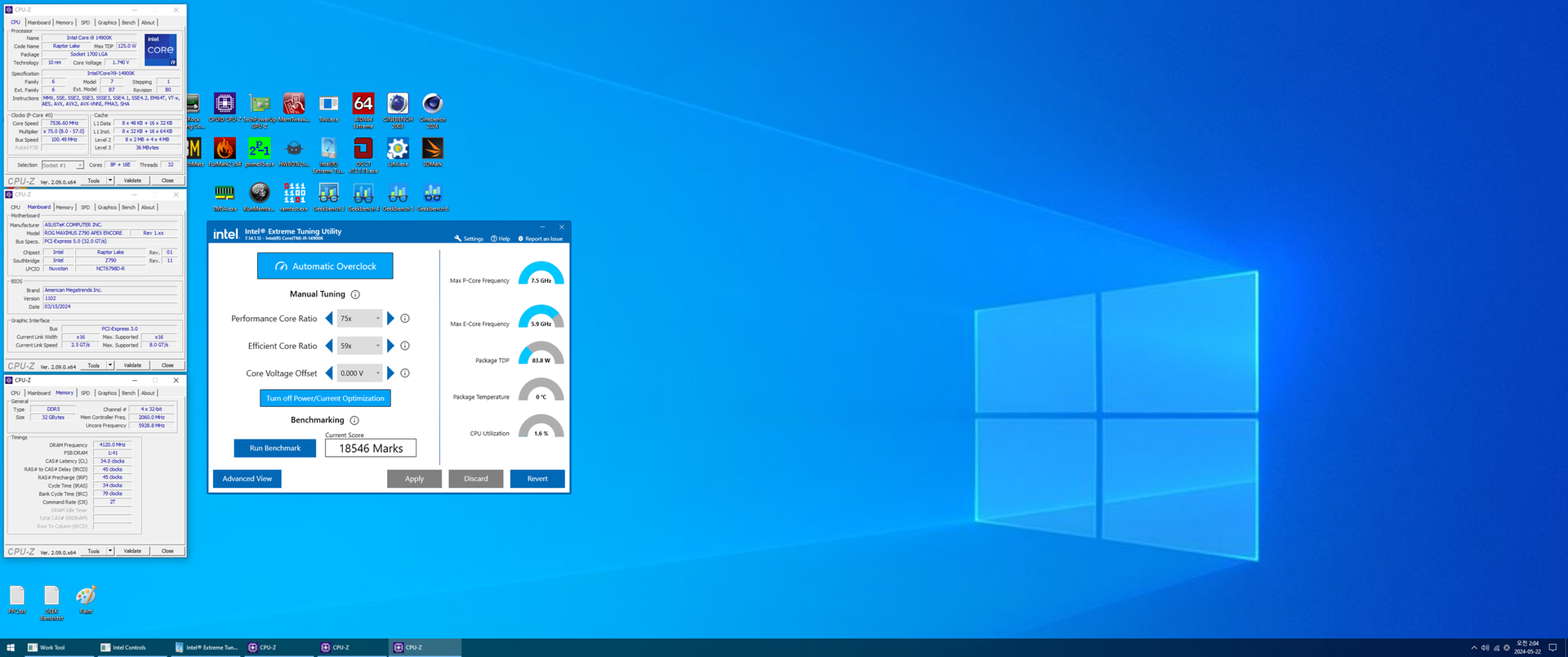Decrease Efficient Core Ratio with left arrow
The width and height of the screenshot is (1568, 657).
click(x=329, y=346)
